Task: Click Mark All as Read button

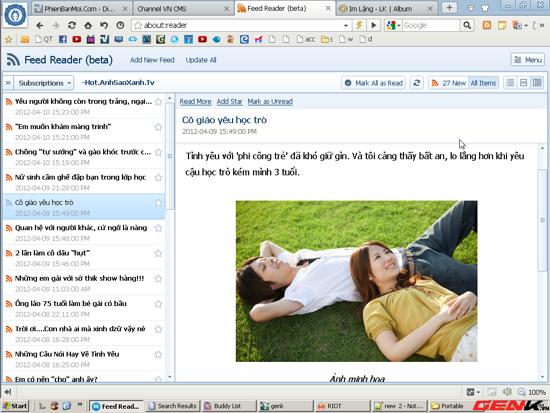Action: tap(374, 83)
